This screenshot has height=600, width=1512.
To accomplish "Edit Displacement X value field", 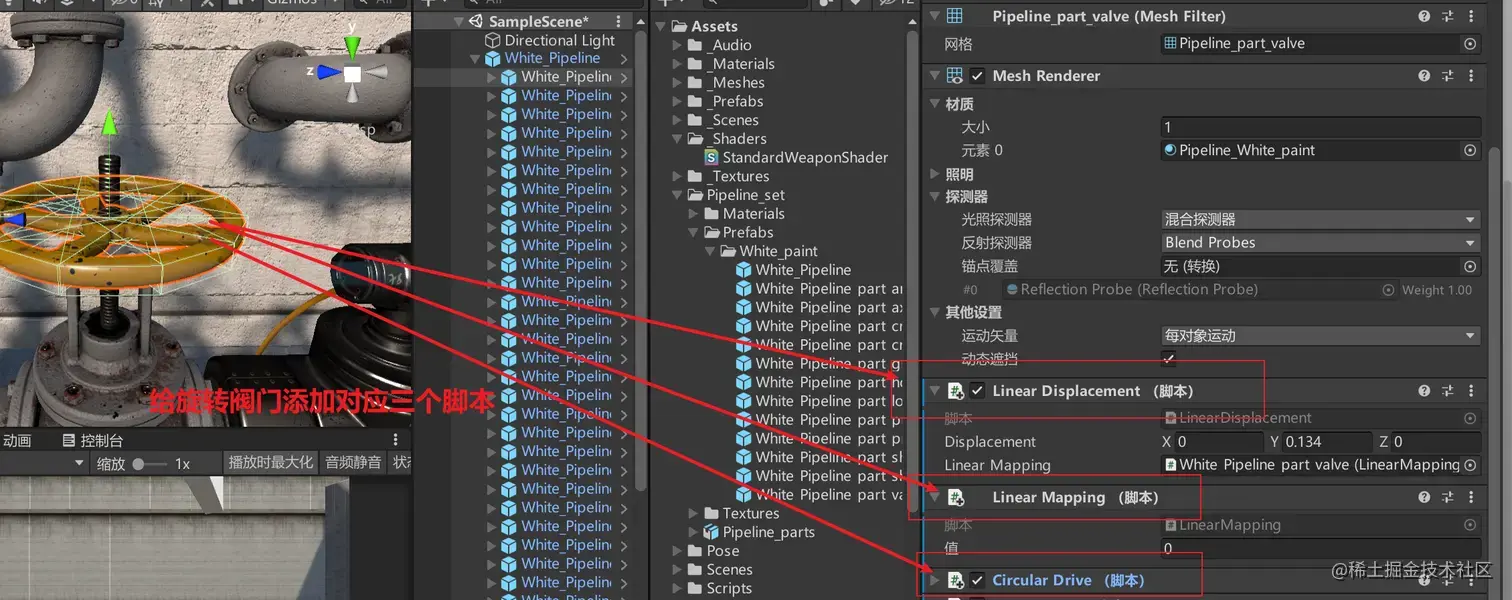I will [x=1219, y=441].
